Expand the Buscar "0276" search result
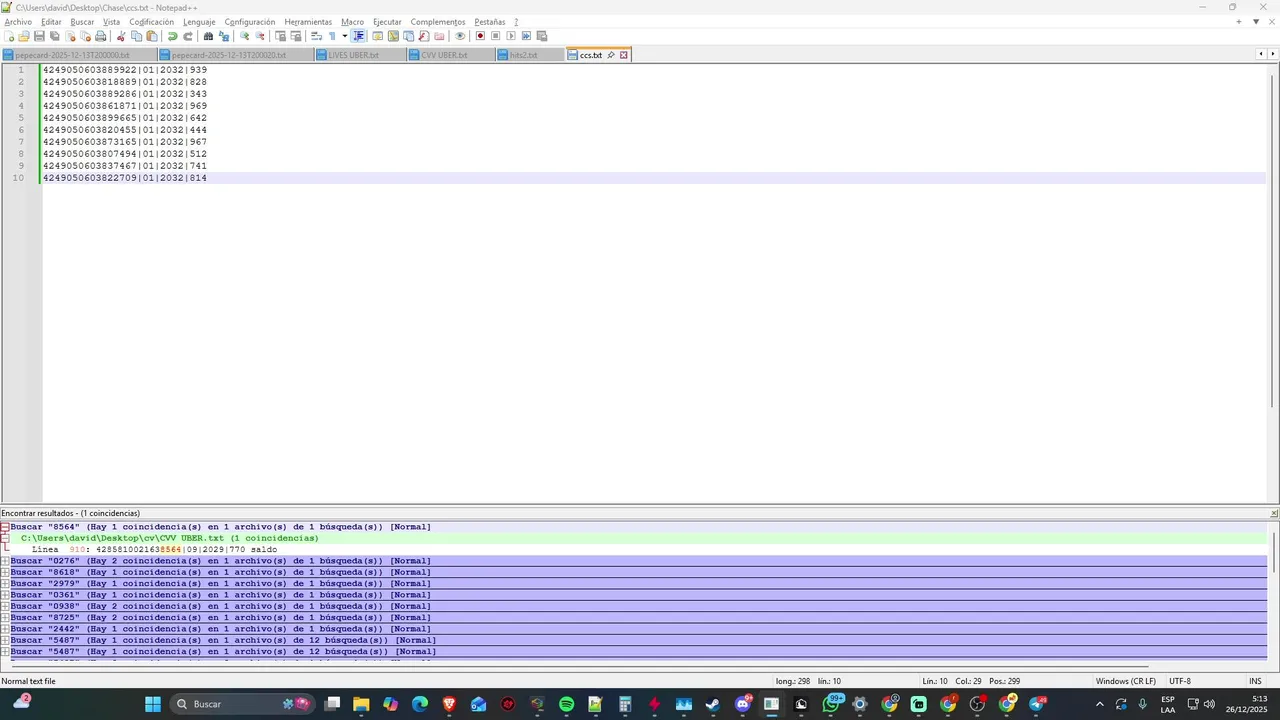1280x720 pixels. click(x=5, y=561)
